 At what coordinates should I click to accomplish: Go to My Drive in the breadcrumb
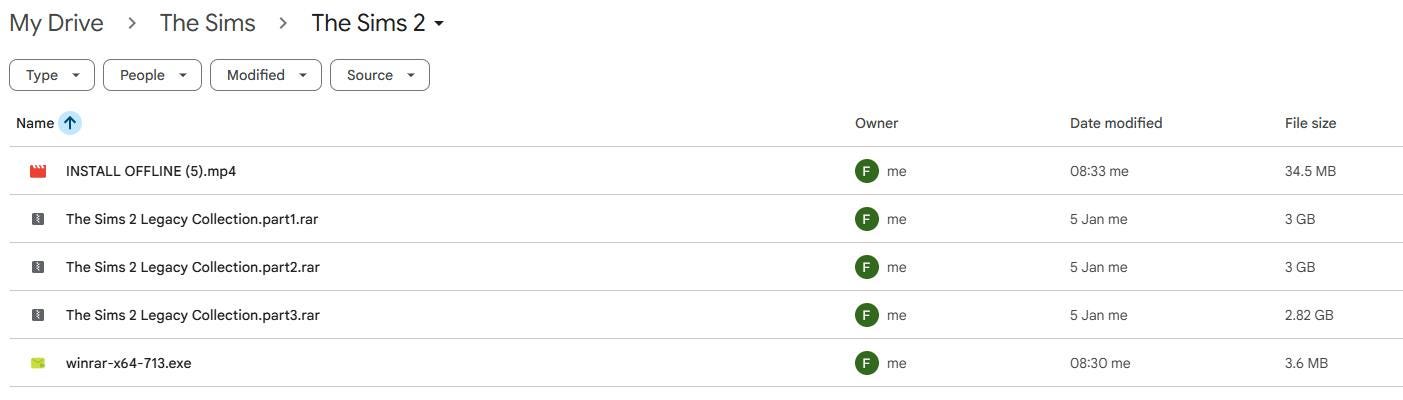pyautogui.click(x=56, y=23)
